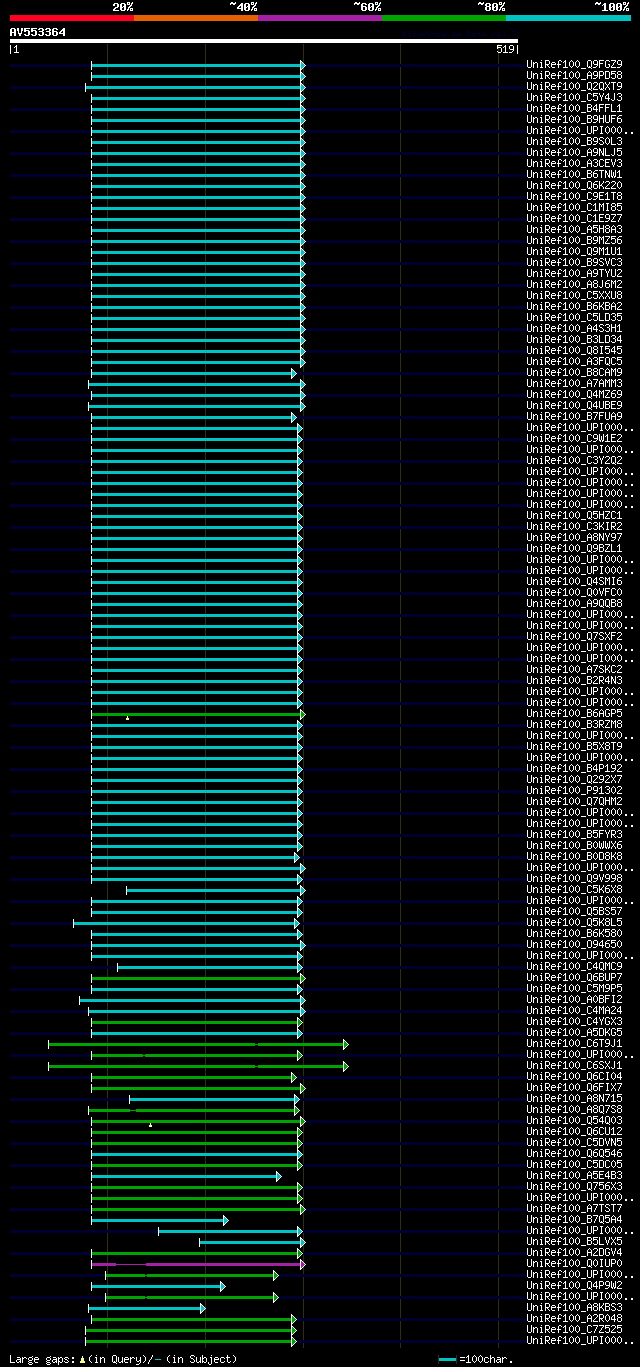Select the UniRef100_A3CEV3 label

574,163
